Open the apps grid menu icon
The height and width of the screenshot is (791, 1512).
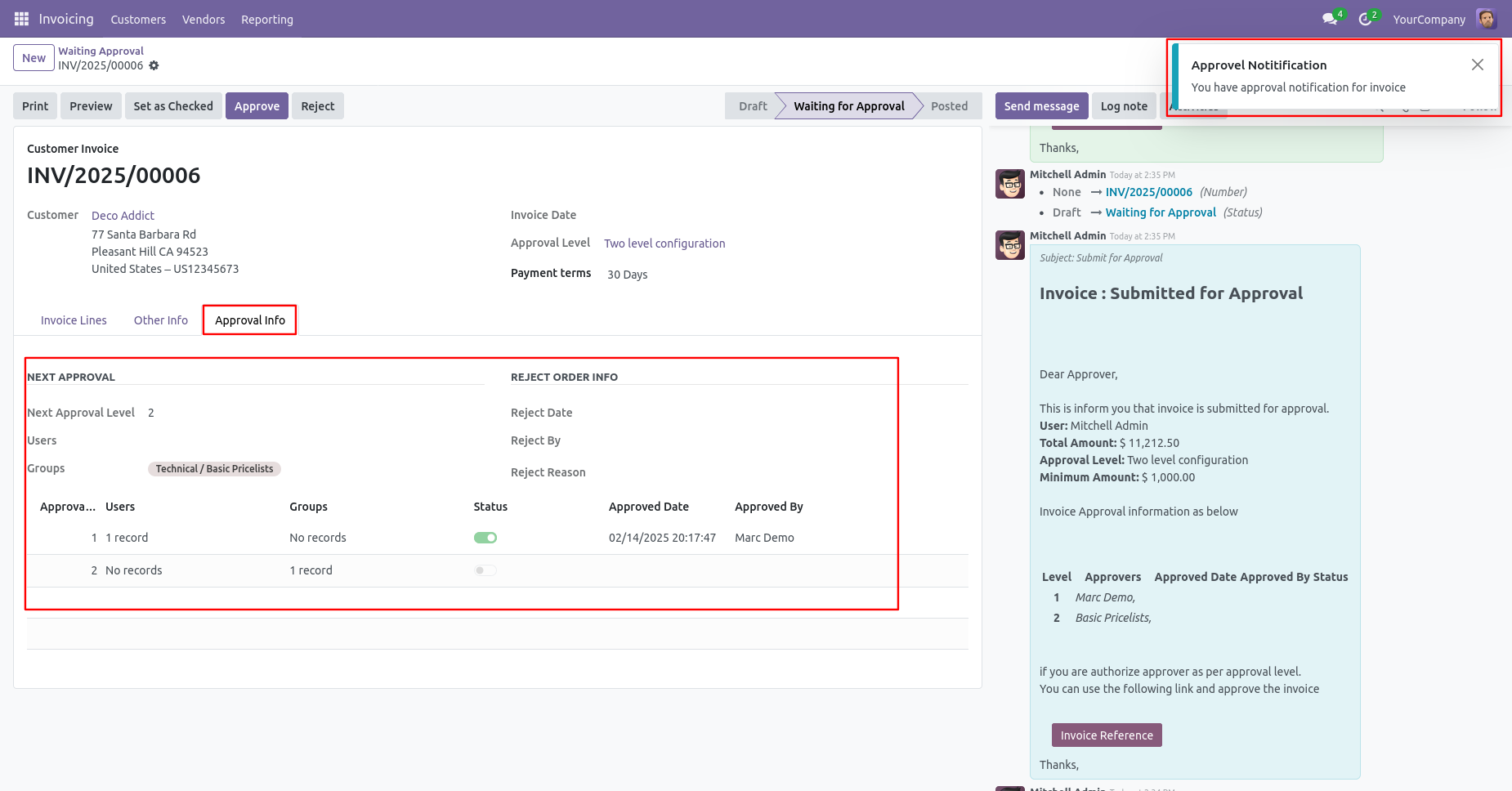21,19
